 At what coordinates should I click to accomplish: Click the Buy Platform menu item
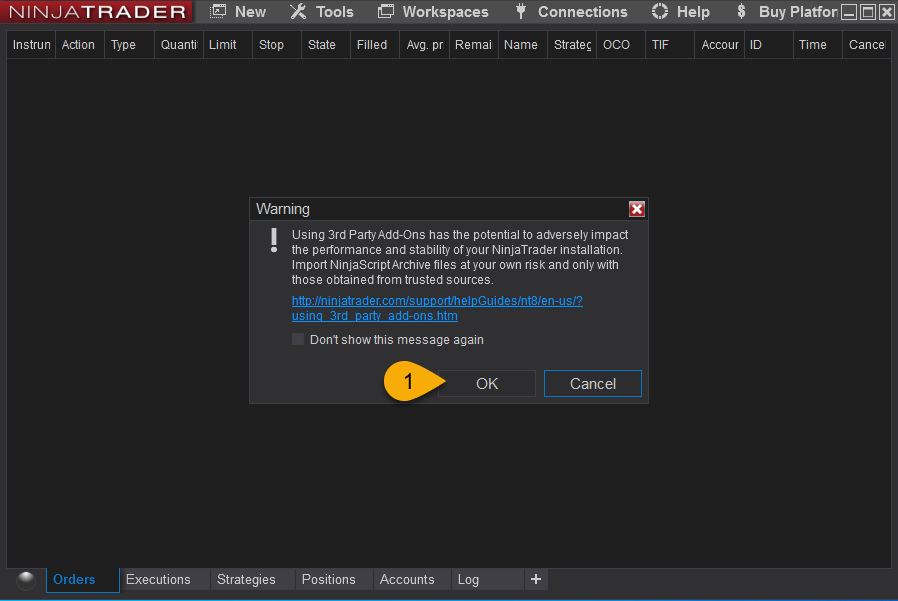coord(787,11)
